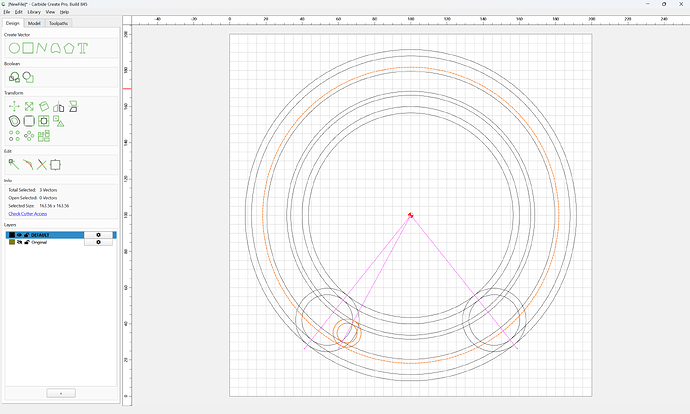Open the Library menu
Screen dimensions: 690x414
[34, 12]
